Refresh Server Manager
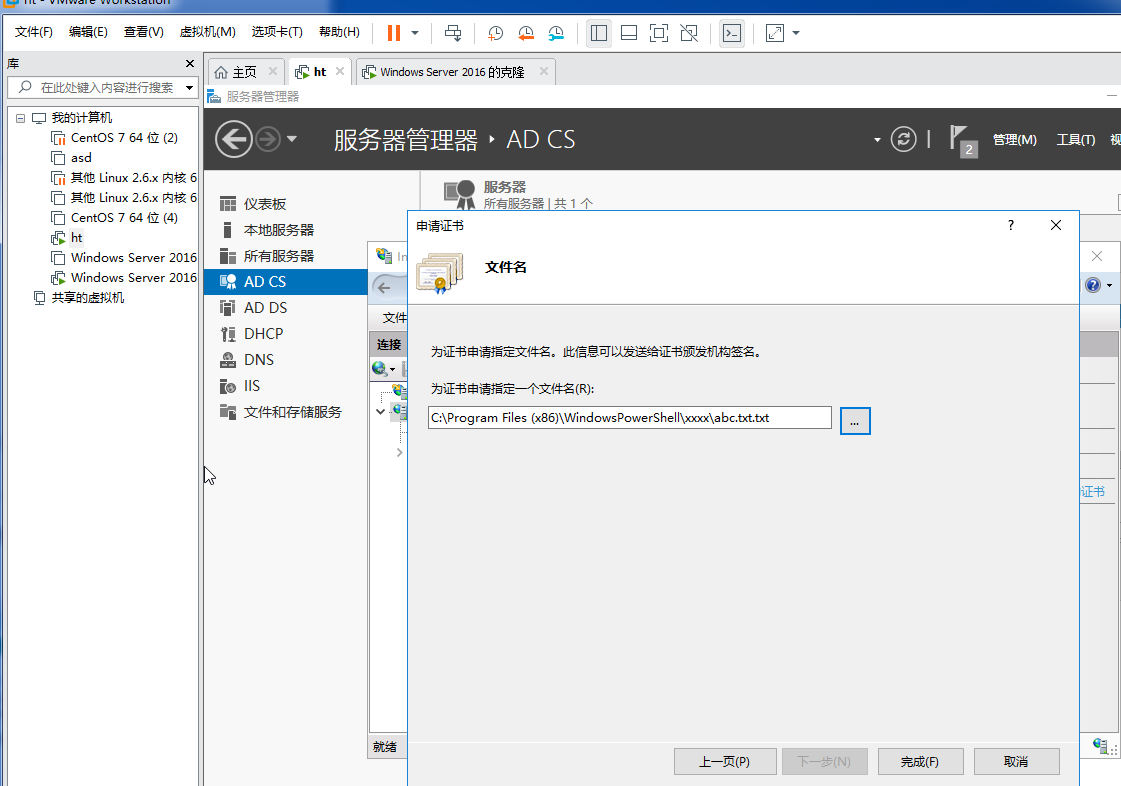This screenshot has width=1121, height=786. [x=904, y=139]
